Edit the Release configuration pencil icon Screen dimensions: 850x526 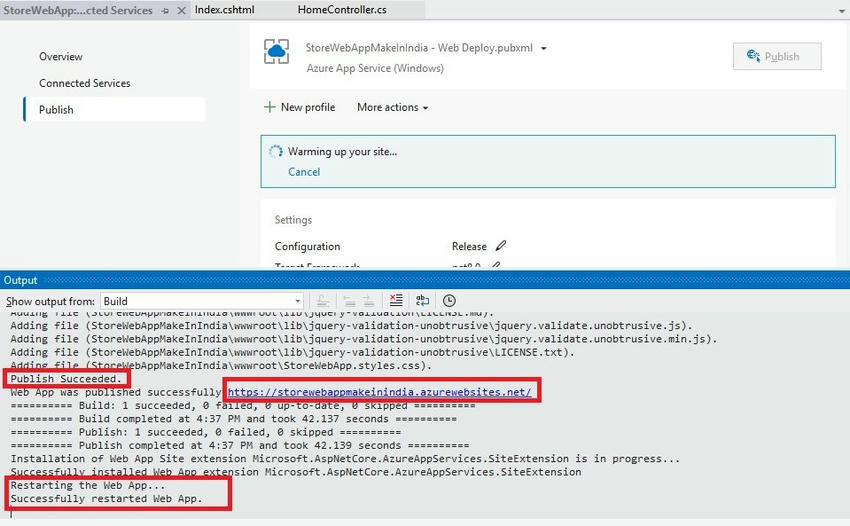pyautogui.click(x=501, y=246)
